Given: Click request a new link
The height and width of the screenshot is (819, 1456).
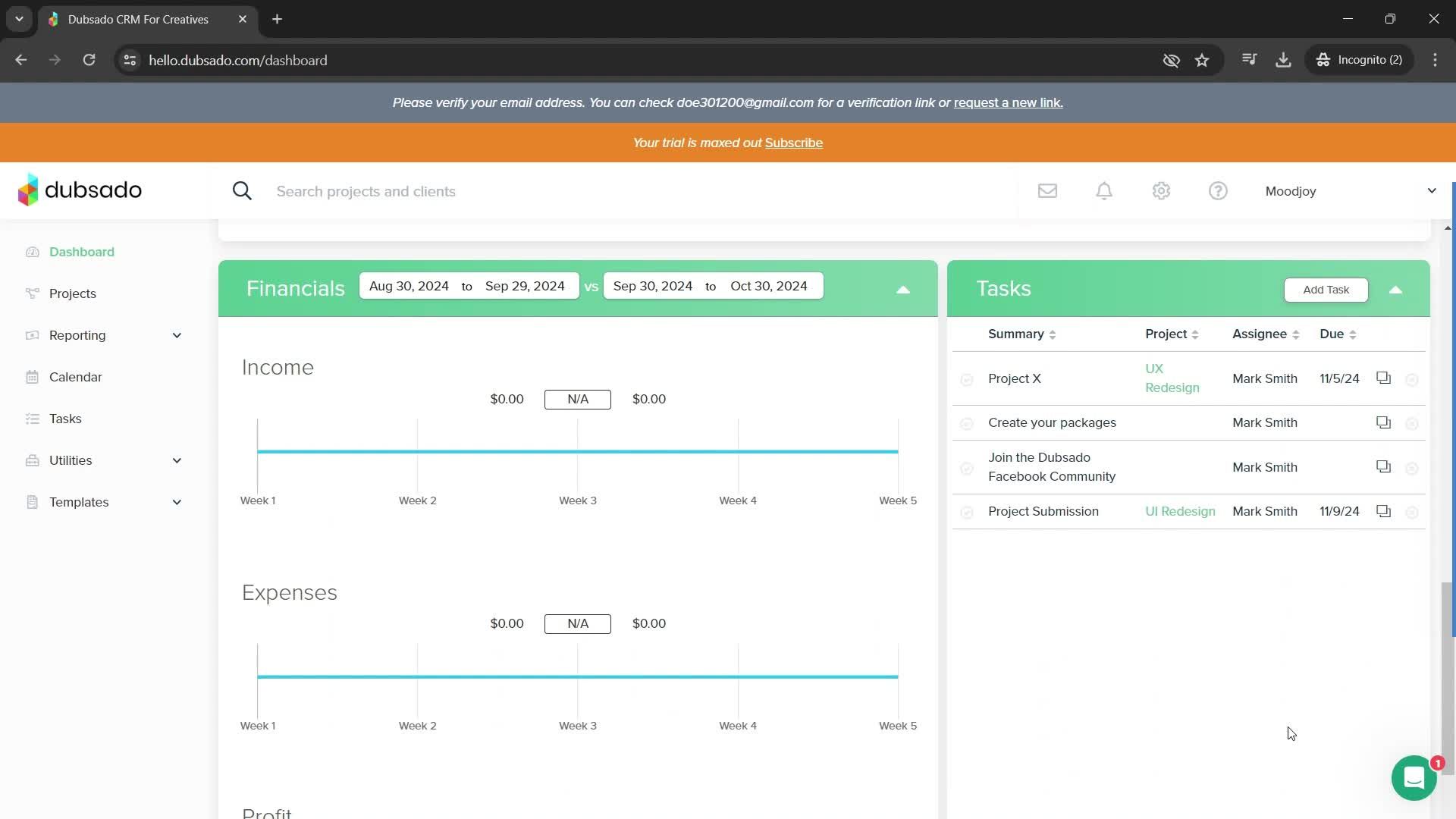Looking at the screenshot, I should (1008, 102).
